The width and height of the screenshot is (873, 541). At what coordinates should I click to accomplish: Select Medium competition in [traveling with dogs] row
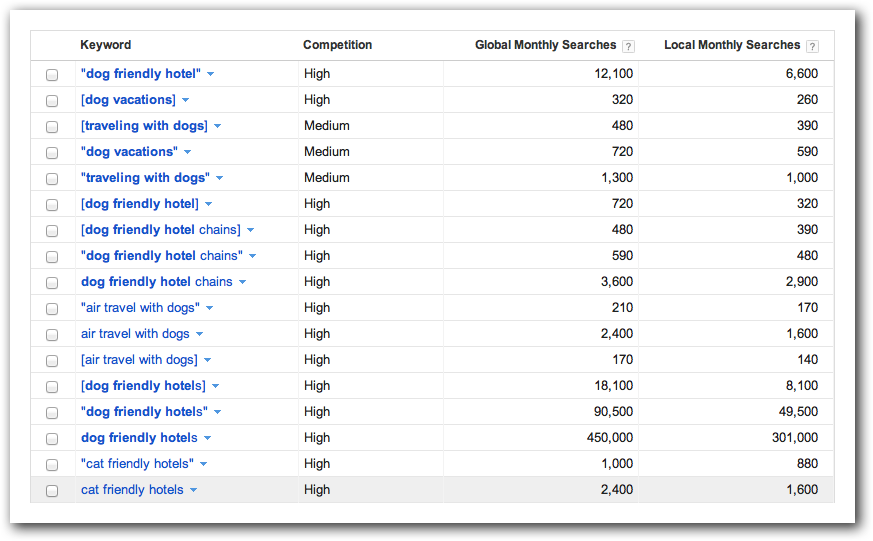[x=327, y=126]
